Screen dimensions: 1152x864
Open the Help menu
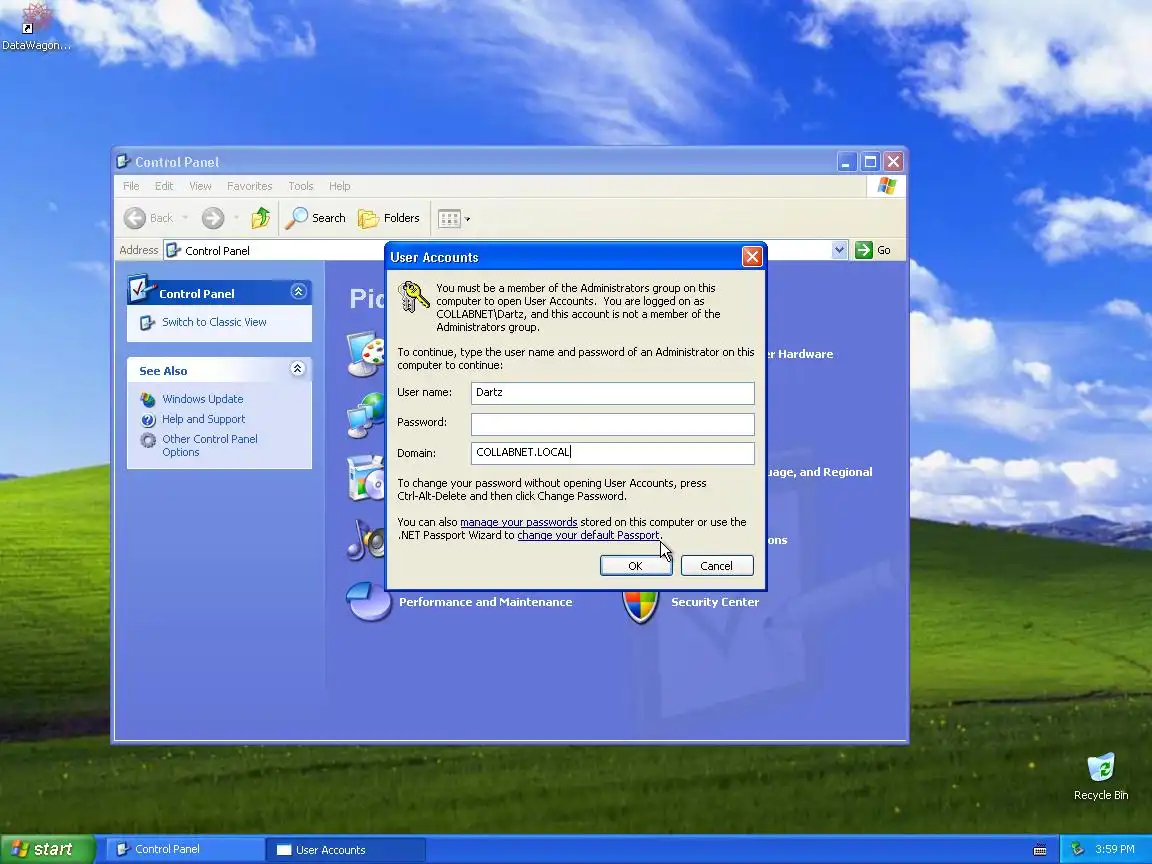(339, 186)
